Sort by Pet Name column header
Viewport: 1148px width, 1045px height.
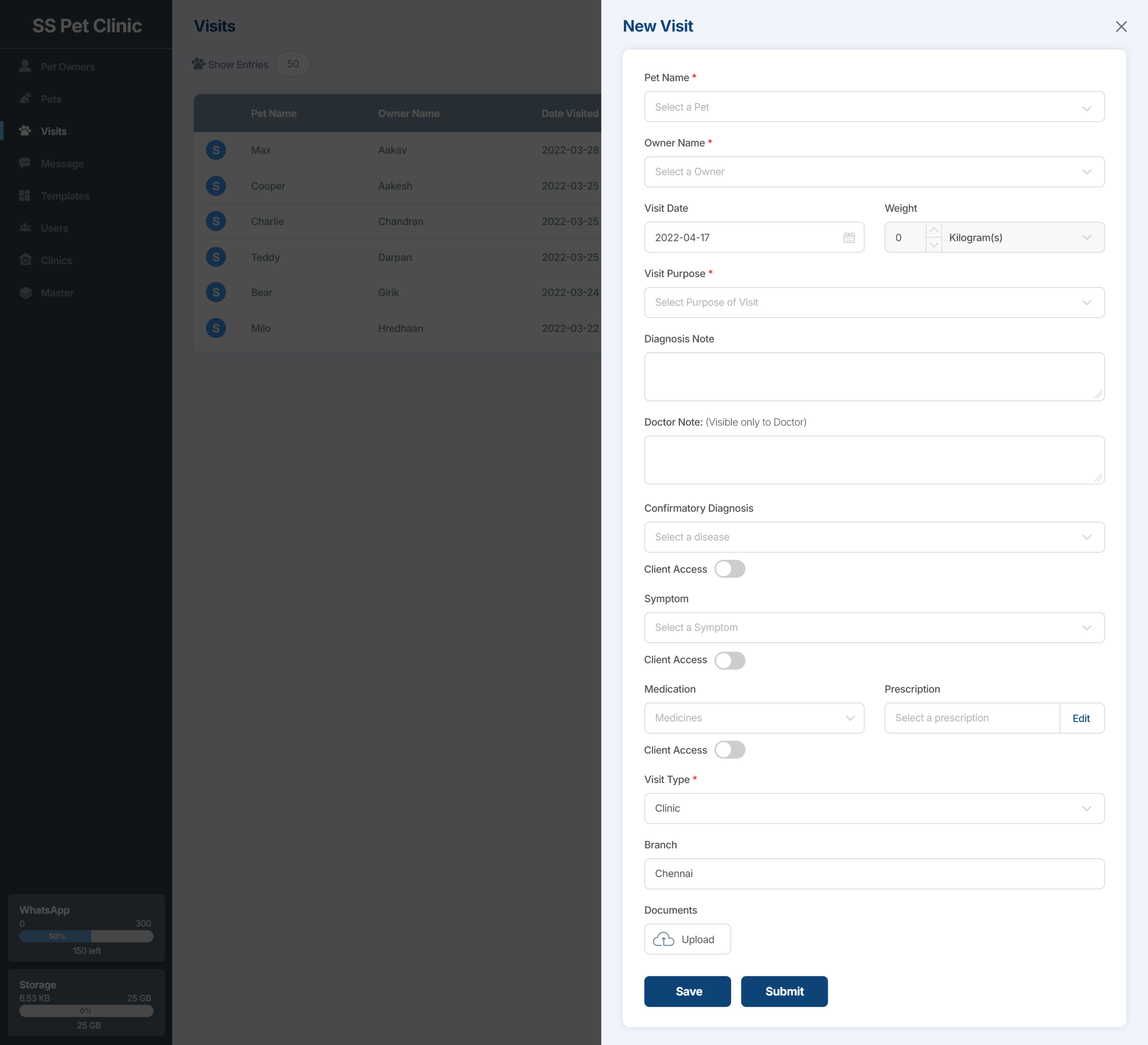274,113
